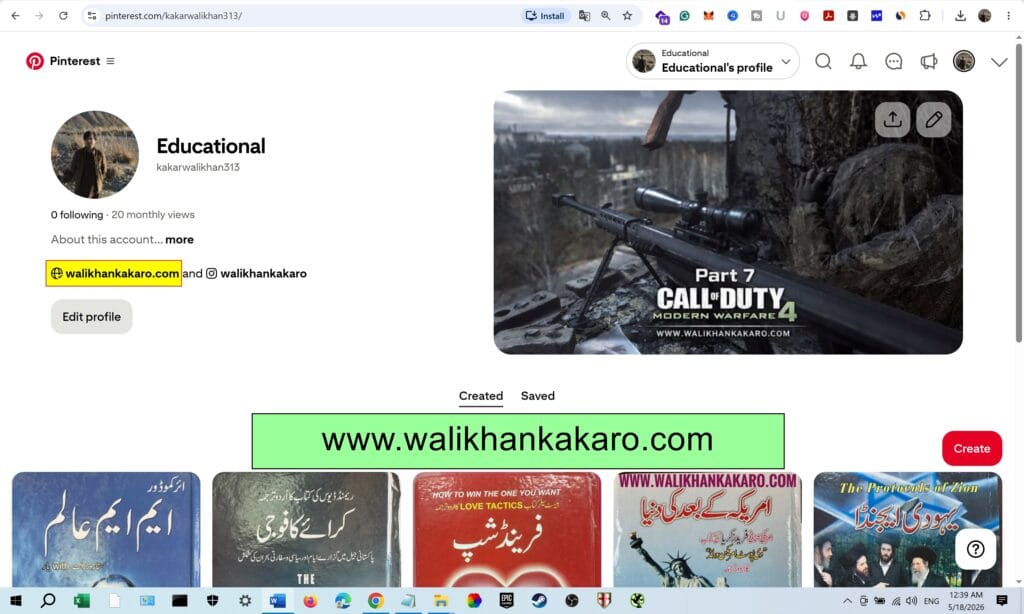Open the Call of Duty 4 cover image
1024x614 pixels.
click(728, 223)
